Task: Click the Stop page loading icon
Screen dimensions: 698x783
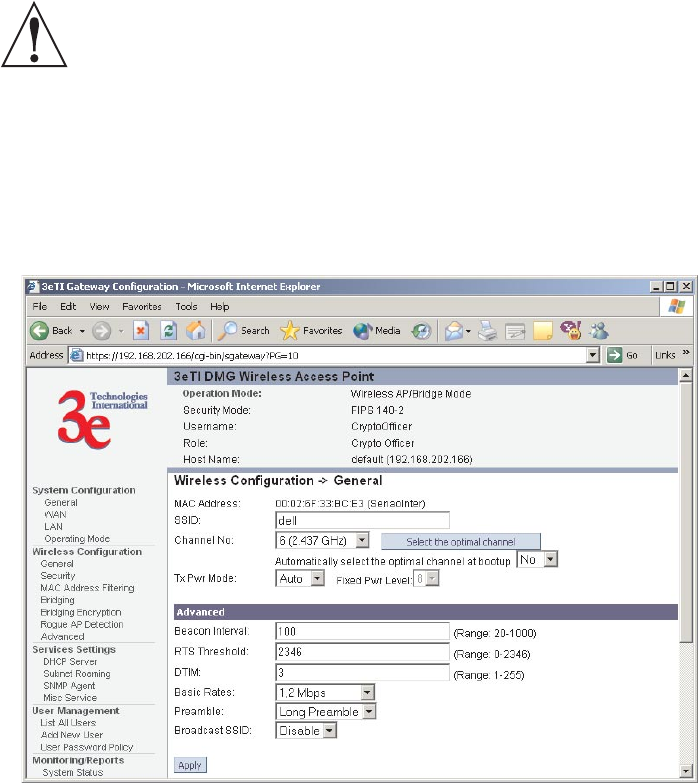Action: [141, 331]
